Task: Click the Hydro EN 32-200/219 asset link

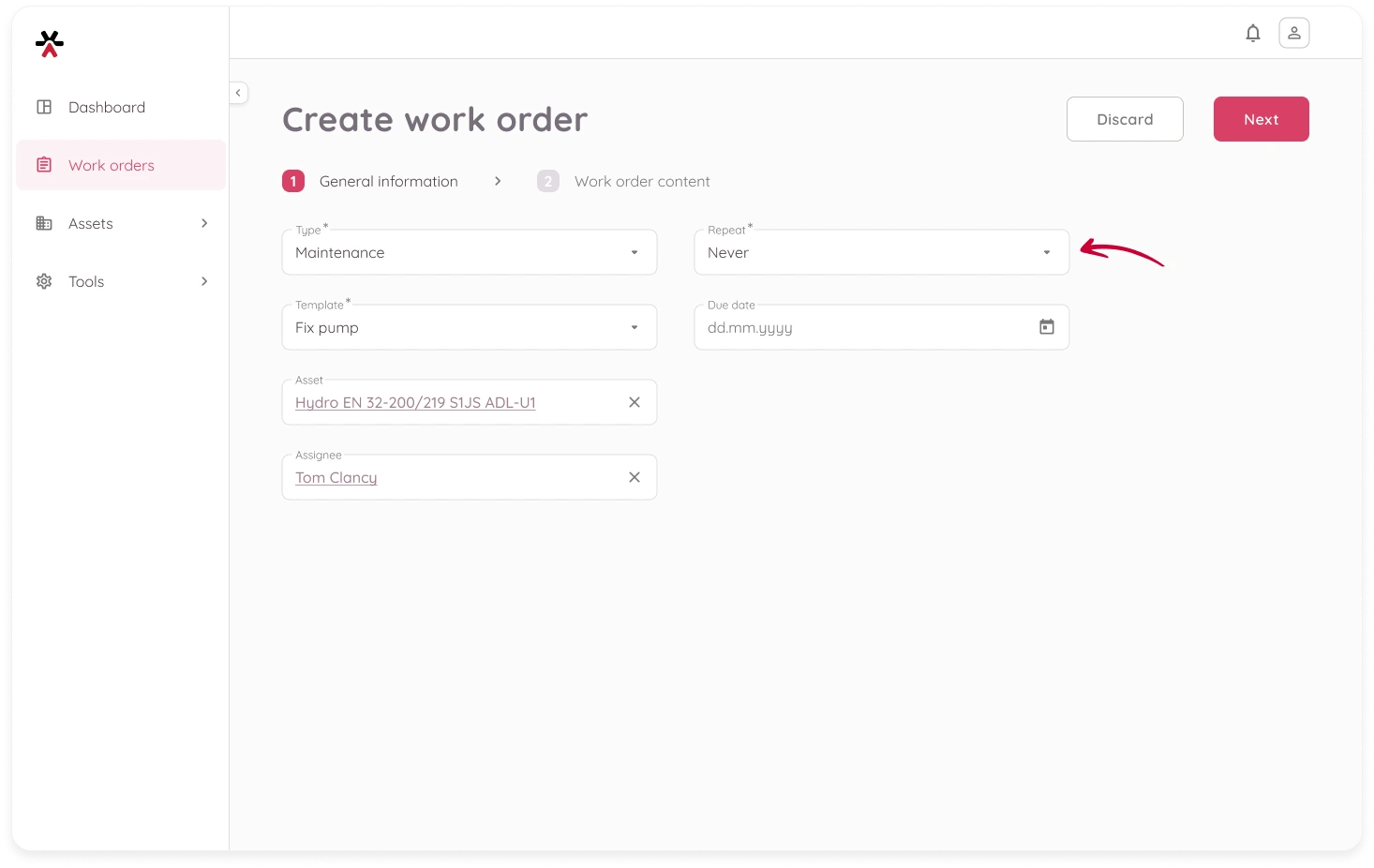Action: click(x=415, y=402)
